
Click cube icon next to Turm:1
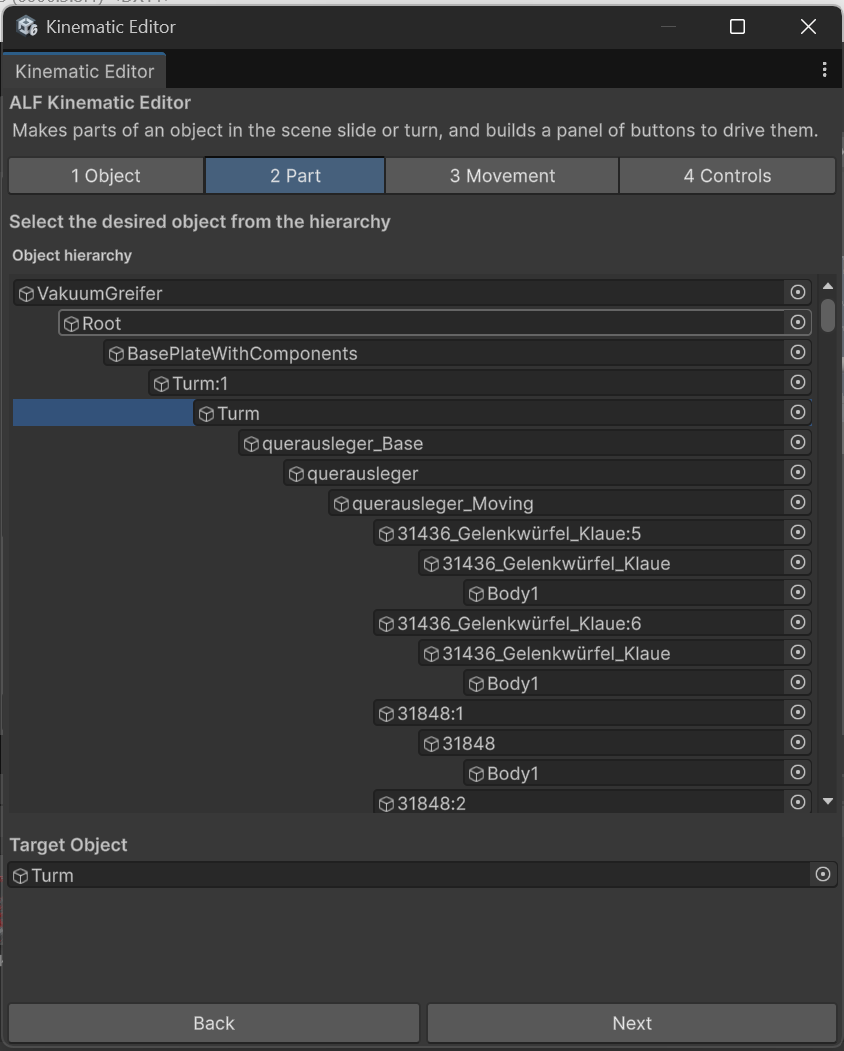point(161,384)
